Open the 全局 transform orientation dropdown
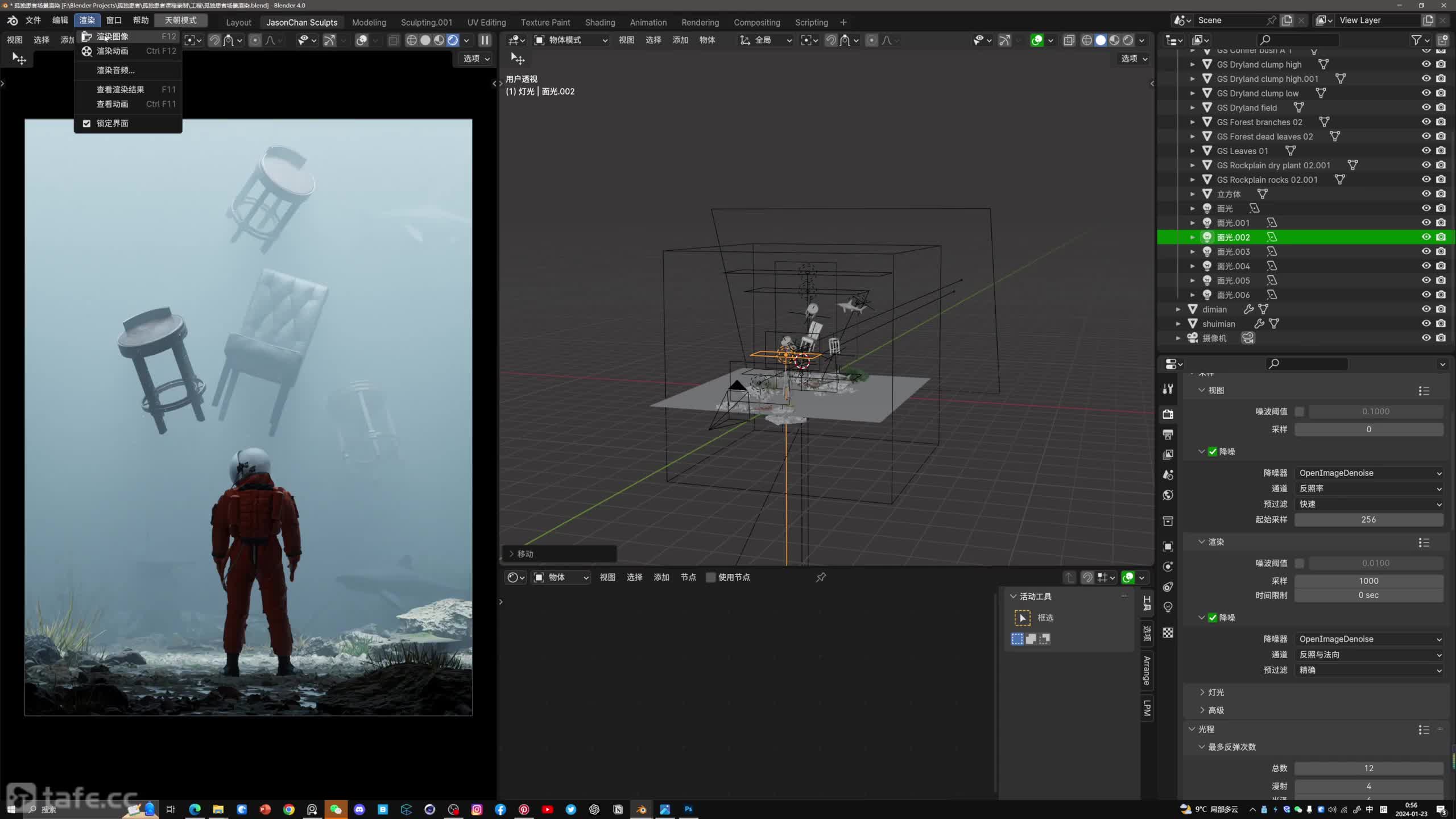1456x819 pixels. click(x=765, y=40)
